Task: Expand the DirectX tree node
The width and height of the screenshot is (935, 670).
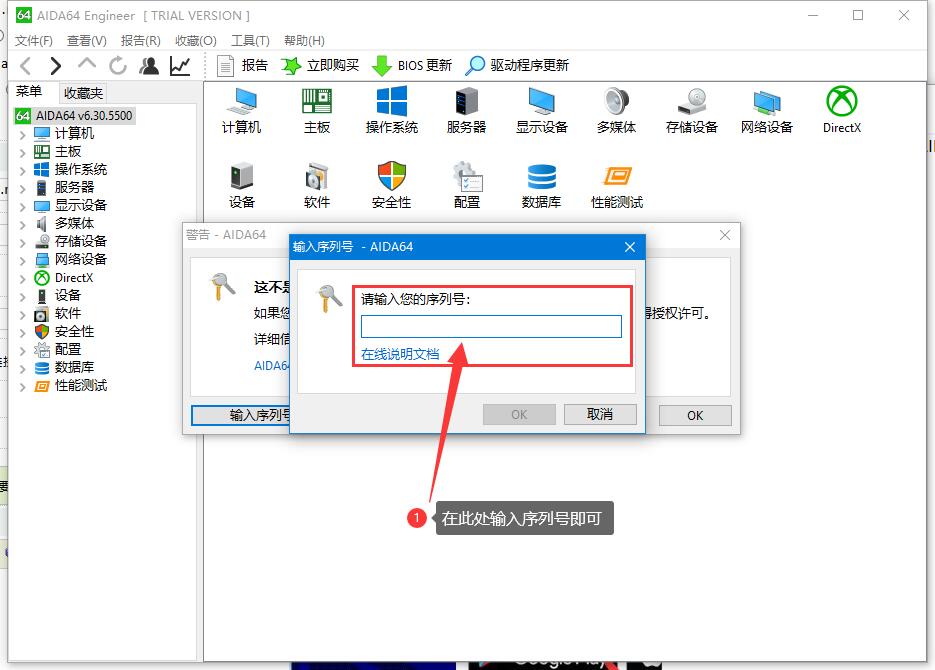Action: (23, 278)
